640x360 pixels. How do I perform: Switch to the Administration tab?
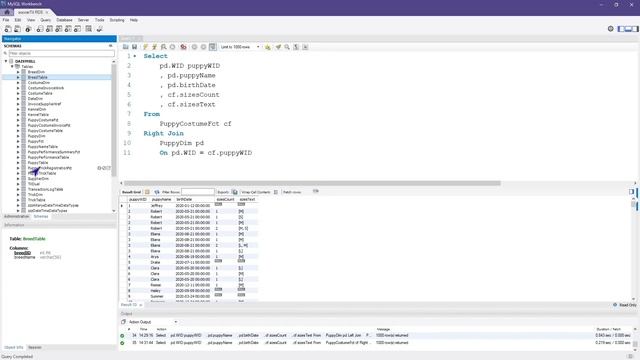click(x=16, y=216)
